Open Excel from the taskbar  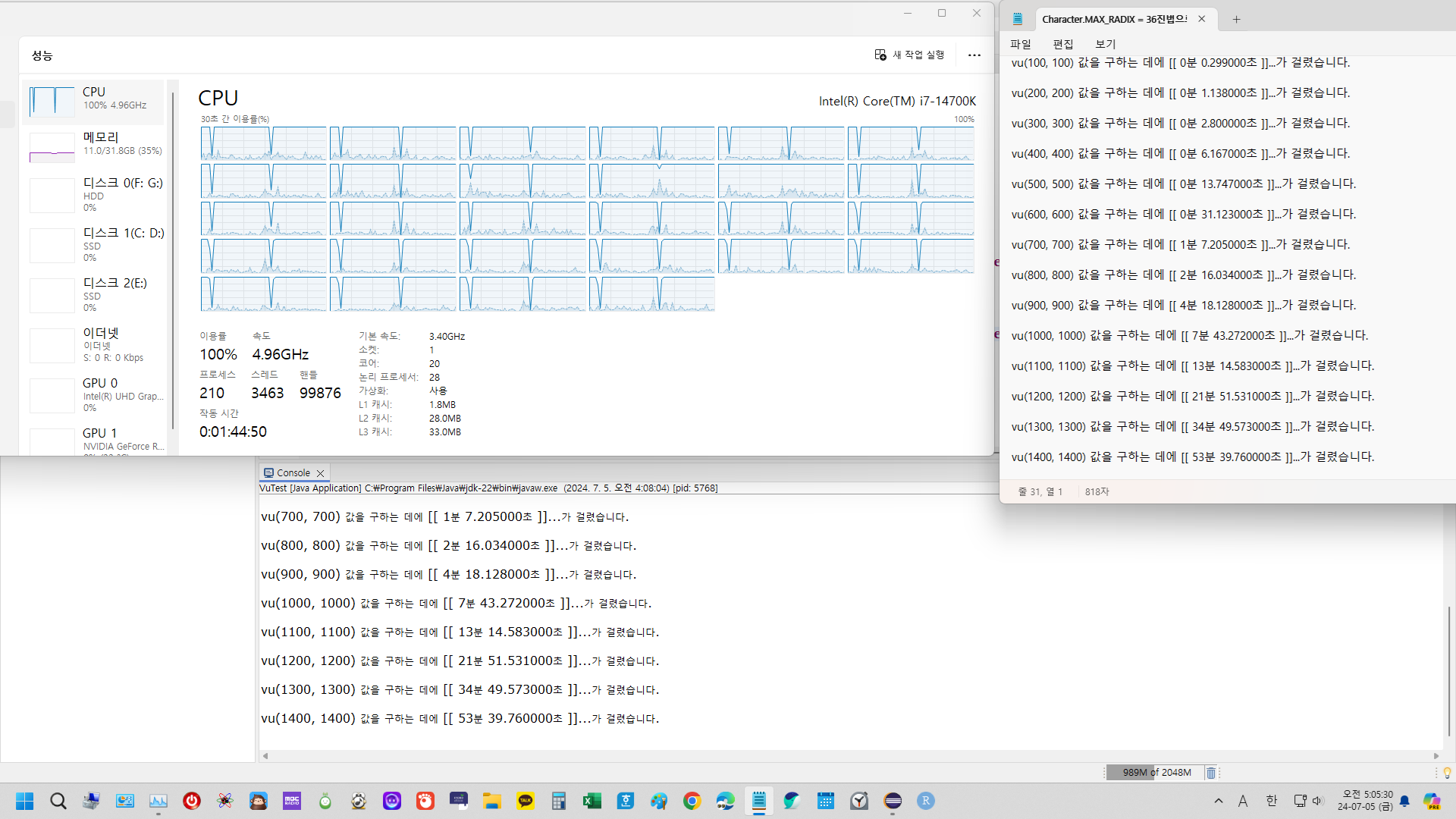591,801
